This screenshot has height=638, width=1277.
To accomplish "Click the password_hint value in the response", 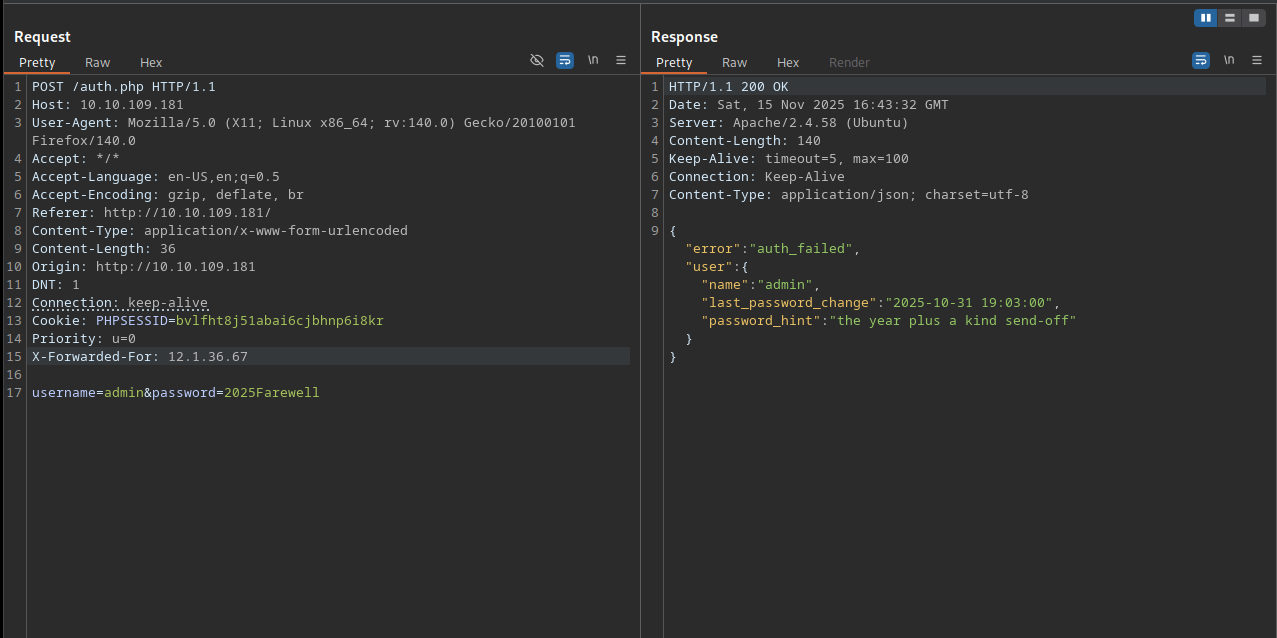I will pyautogui.click(x=955, y=321).
